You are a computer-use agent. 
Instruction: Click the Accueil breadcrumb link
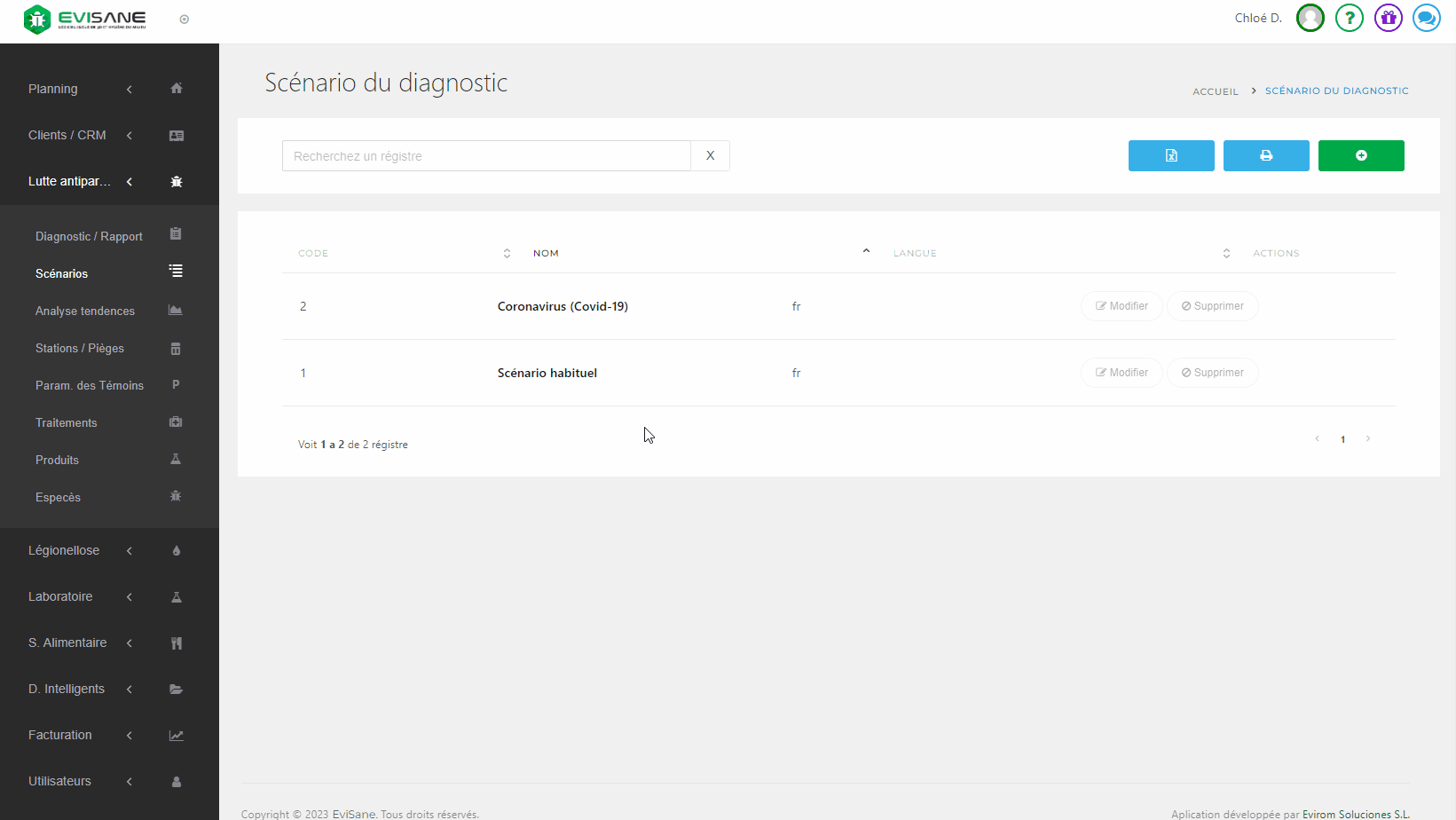click(1215, 91)
